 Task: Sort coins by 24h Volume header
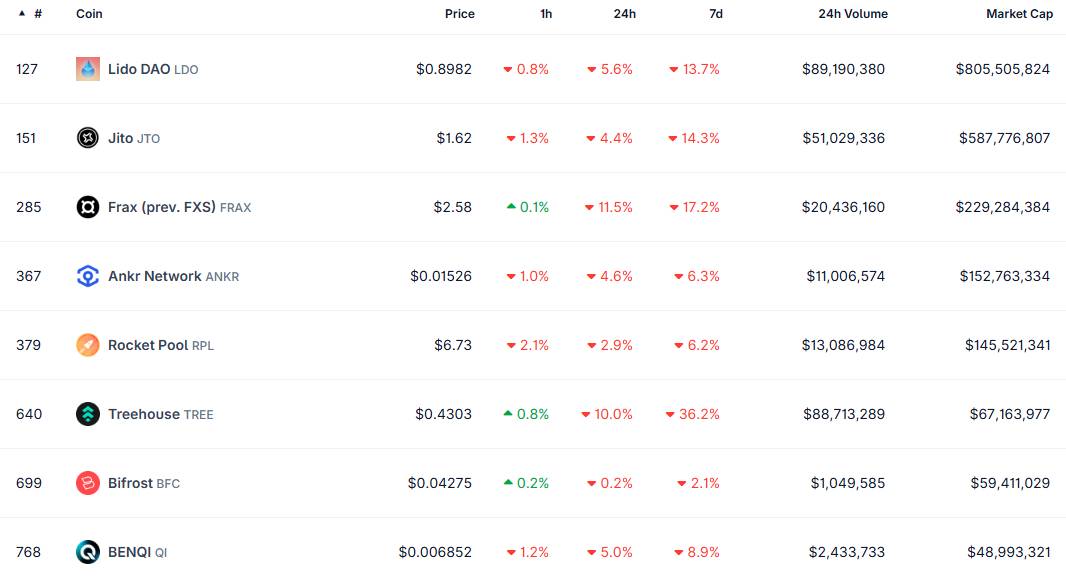coord(852,14)
